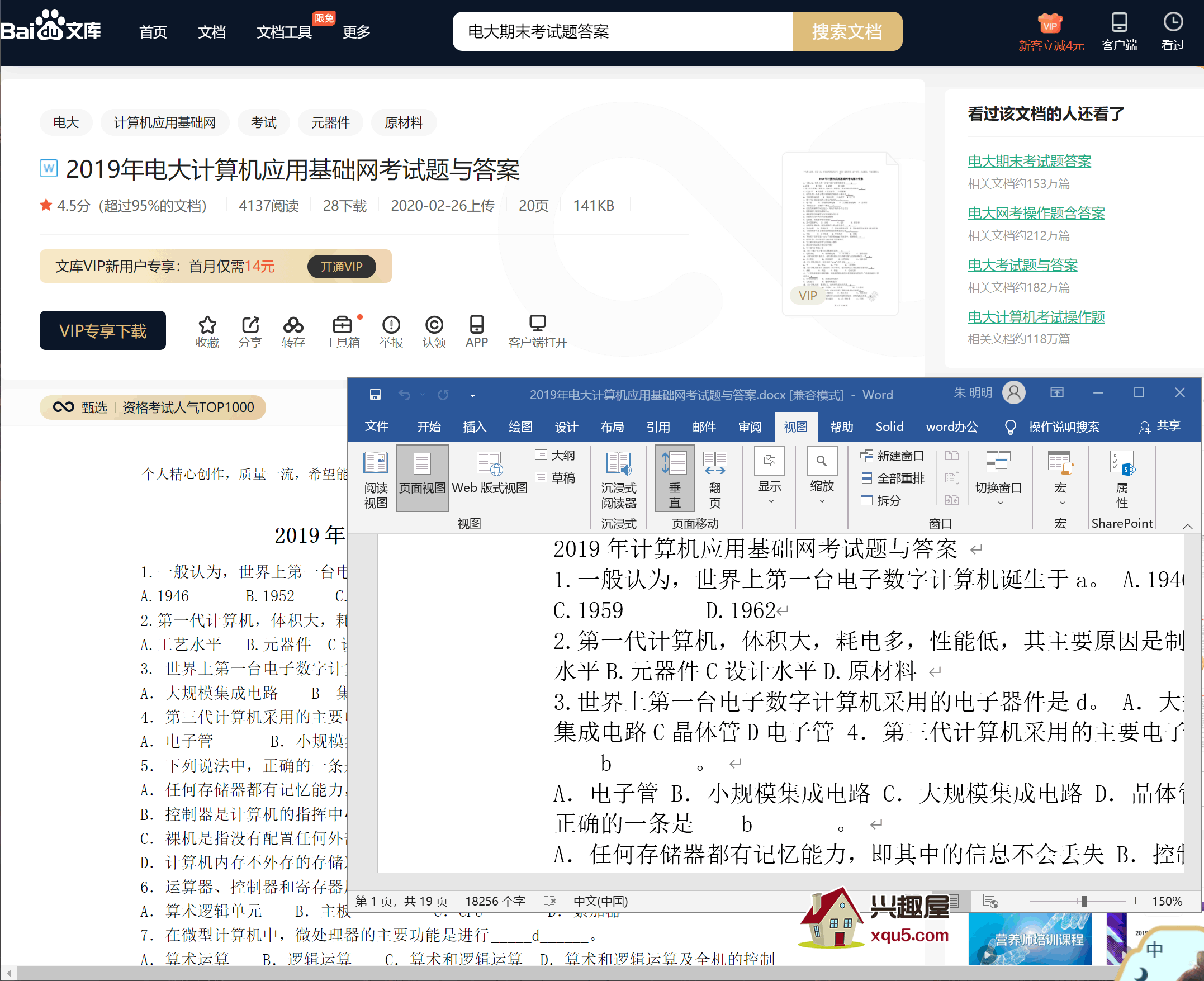This screenshot has height=981, width=1204.
Task: Click the Baidu Wenku search field
Action: [623, 32]
